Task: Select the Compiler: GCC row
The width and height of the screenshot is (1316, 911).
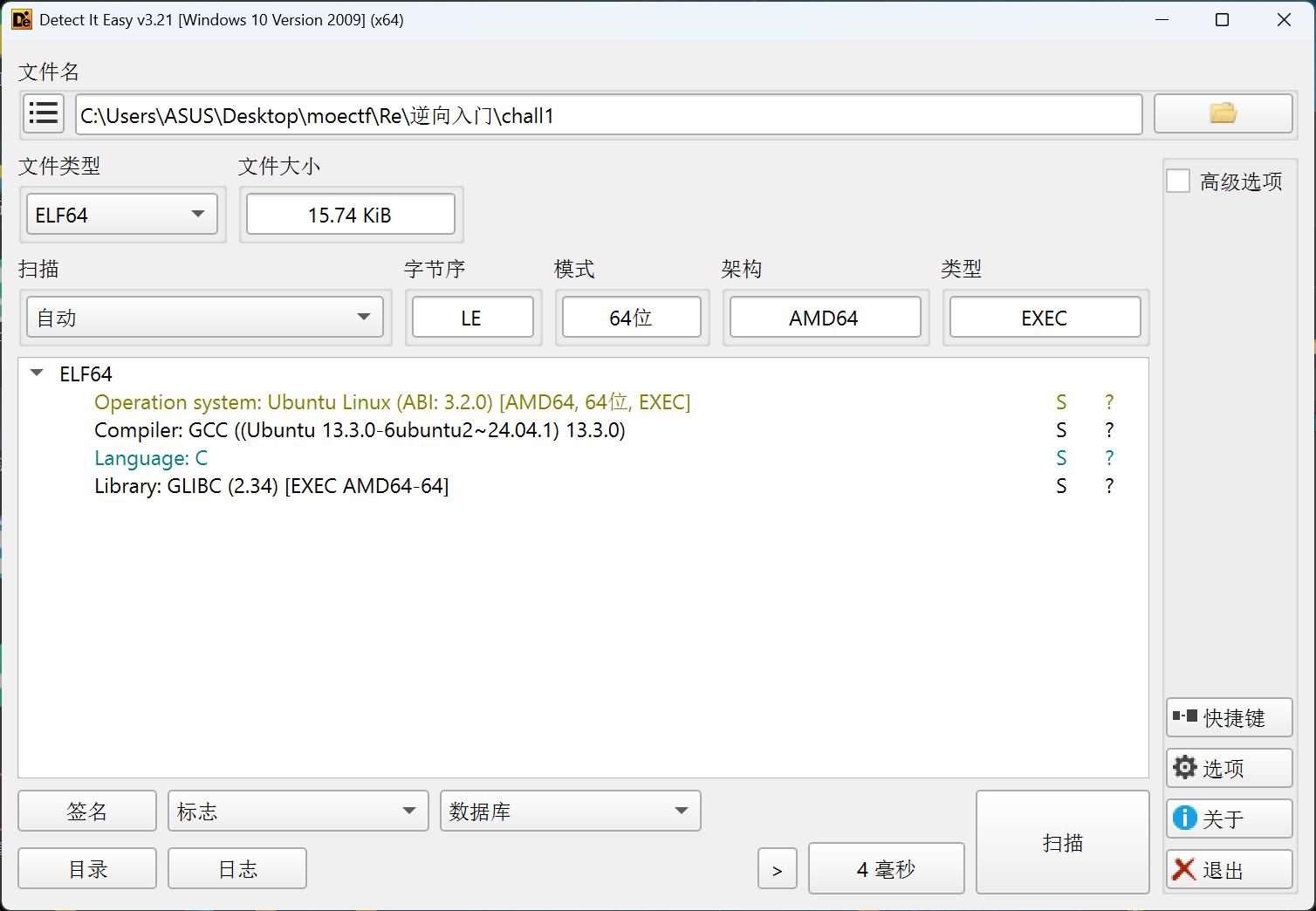Action: [x=583, y=430]
